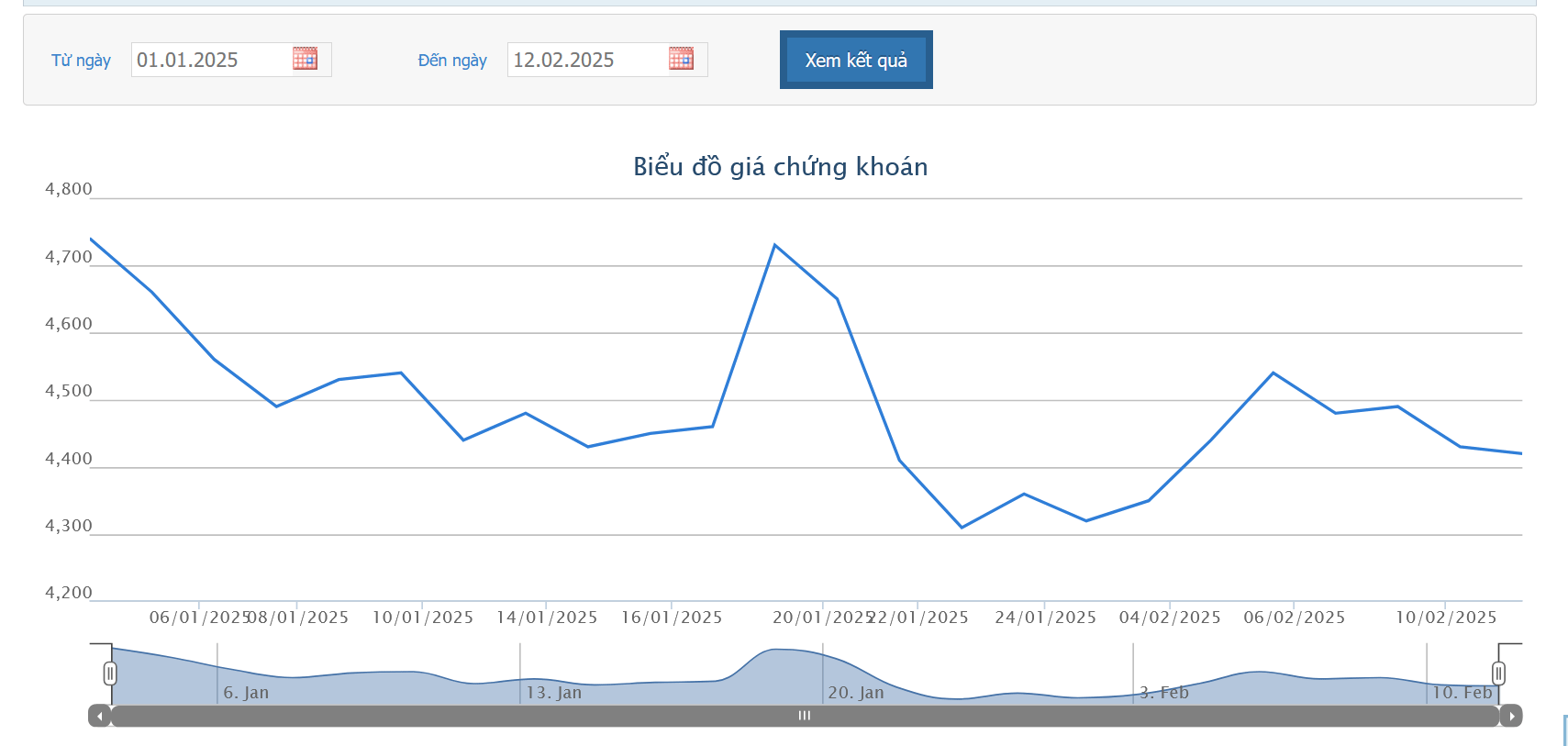Click the 08/01/2025 x-axis label
1568x746 pixels.
click(x=298, y=618)
